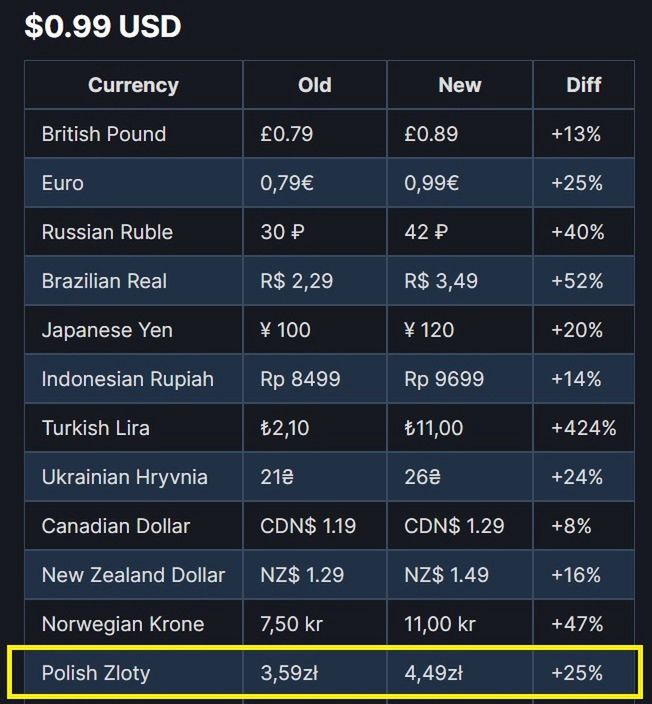
Task: Select the British Pound +13% diff cell
Action: tap(576, 134)
